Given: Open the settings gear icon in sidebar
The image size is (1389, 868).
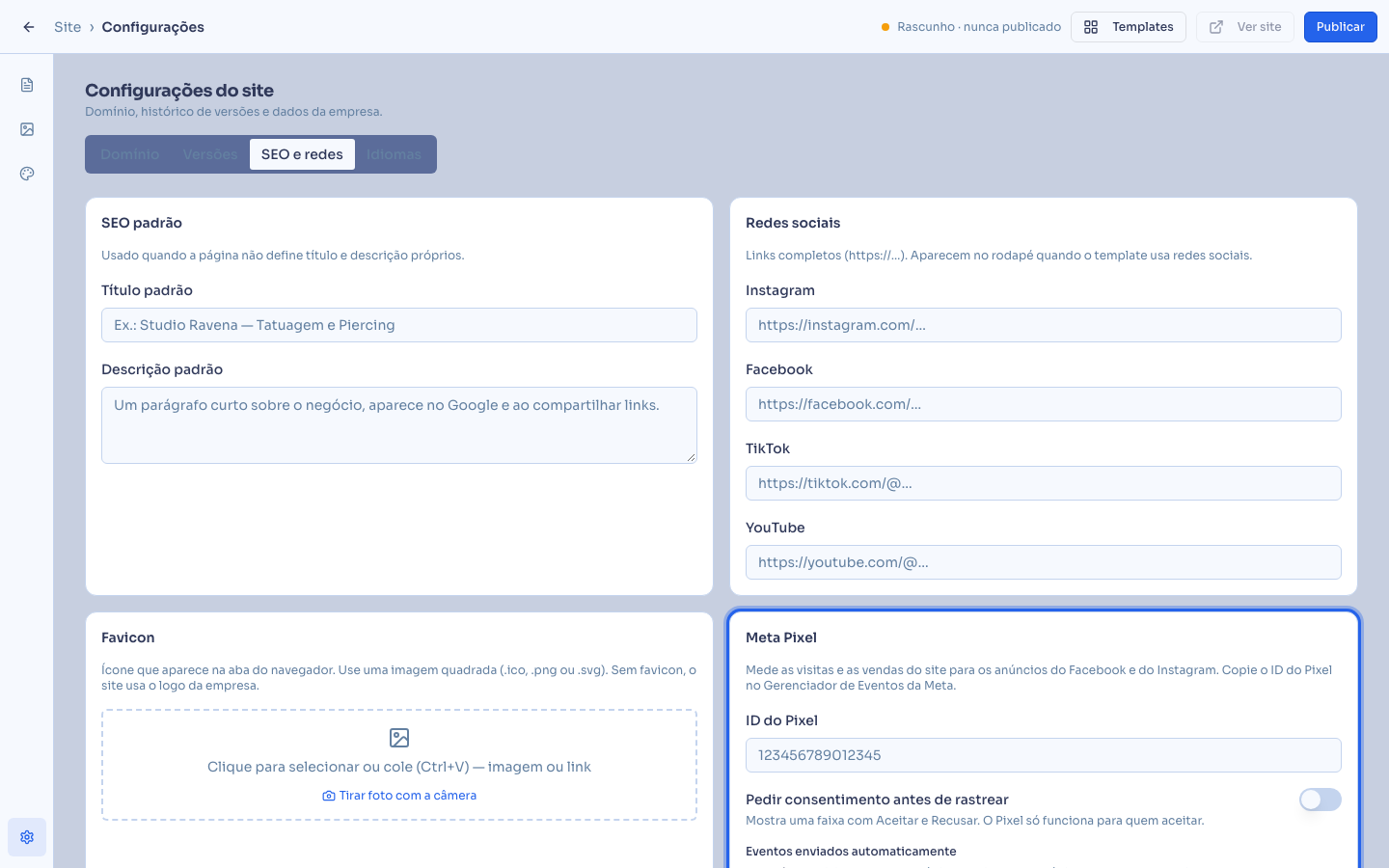Looking at the screenshot, I should pyautogui.click(x=27, y=837).
